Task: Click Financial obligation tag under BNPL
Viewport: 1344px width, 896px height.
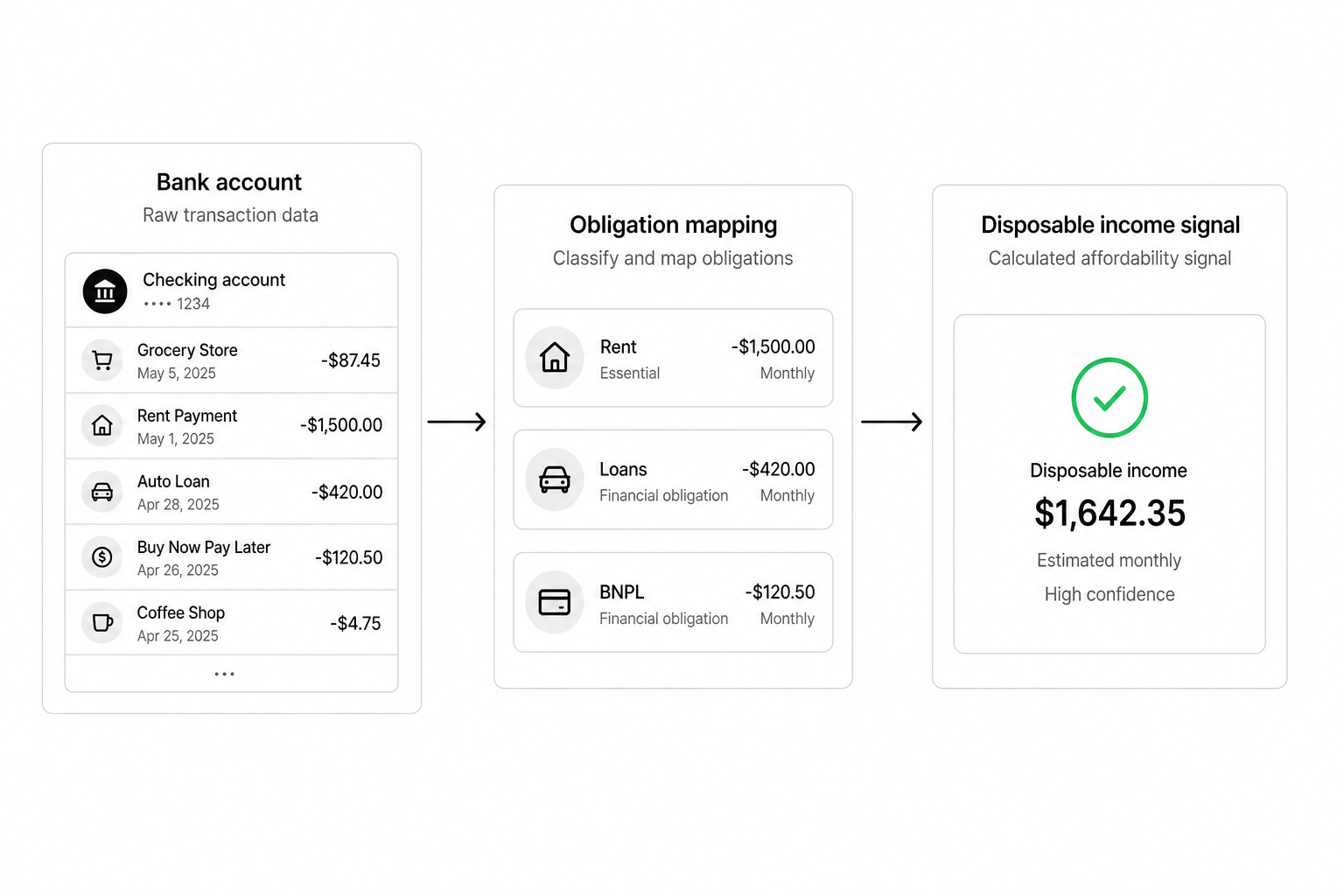Action: (x=664, y=619)
